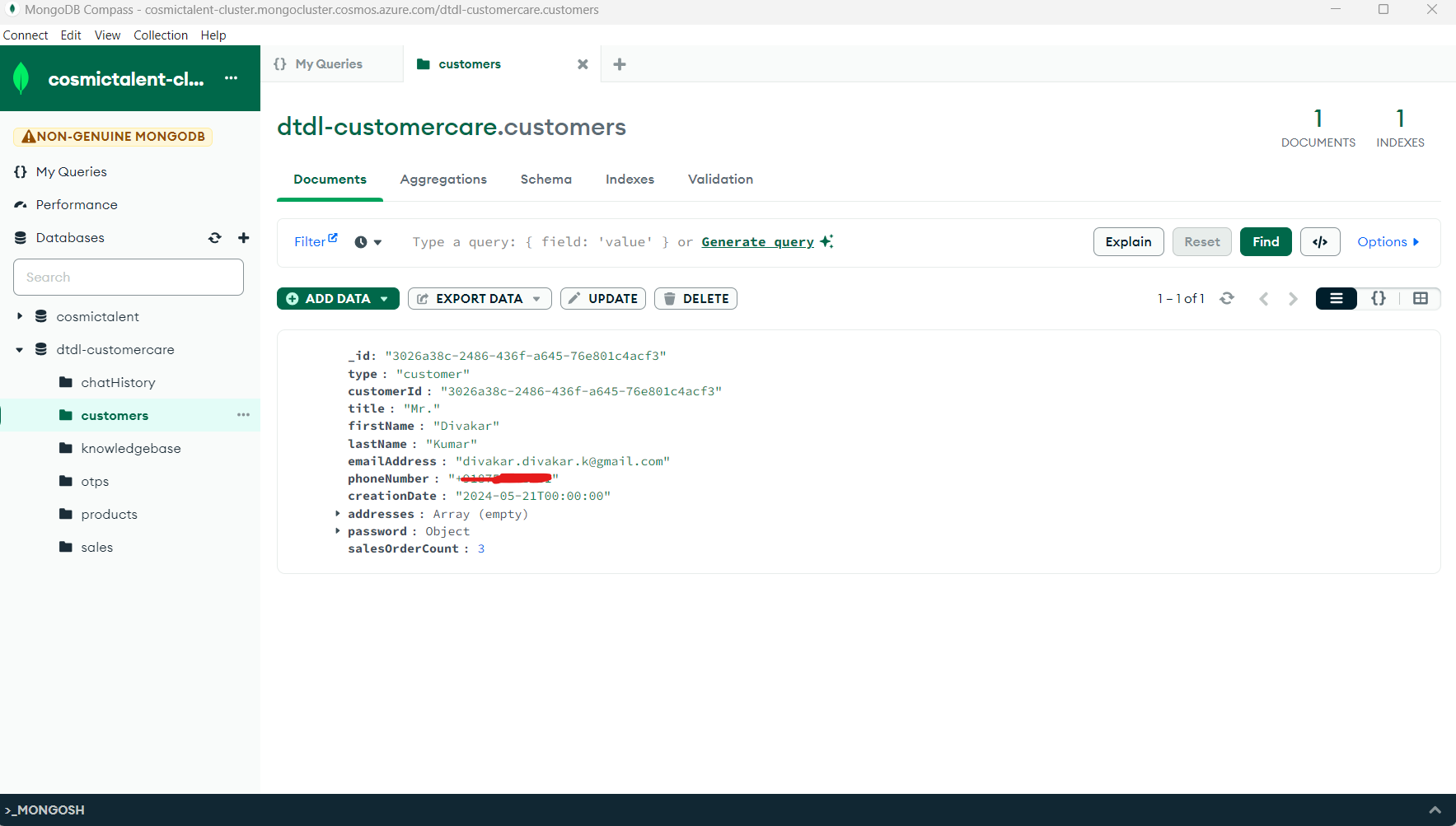Image resolution: width=1456 pixels, height=826 pixels.
Task: Open the View menu
Action: [x=107, y=35]
